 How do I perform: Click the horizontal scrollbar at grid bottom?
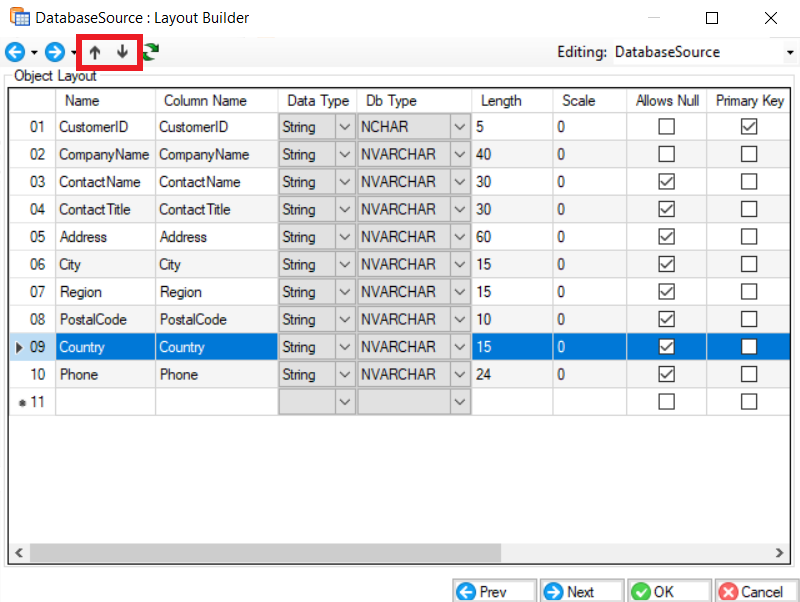(400, 553)
